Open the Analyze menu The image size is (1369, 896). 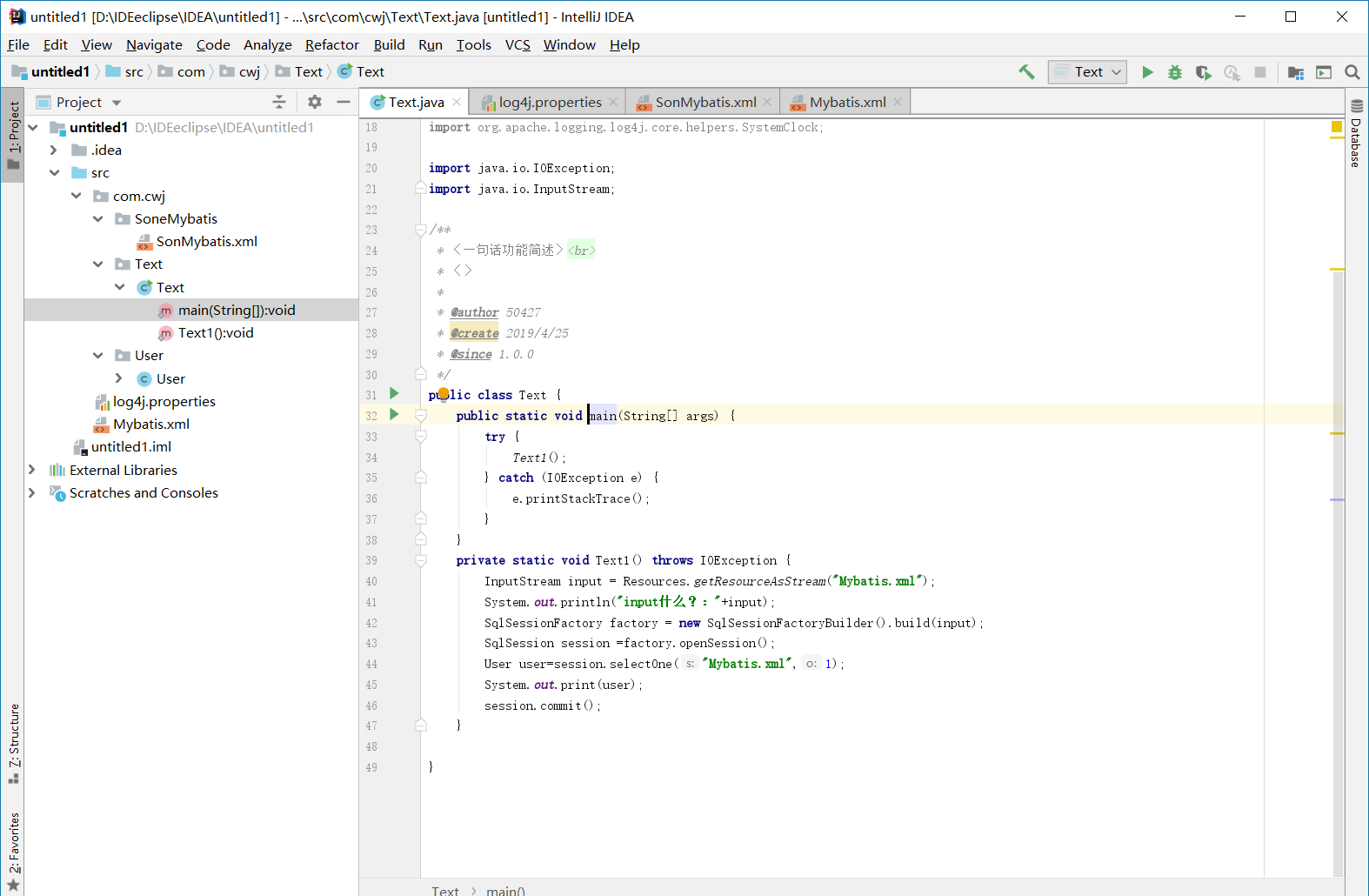[267, 45]
